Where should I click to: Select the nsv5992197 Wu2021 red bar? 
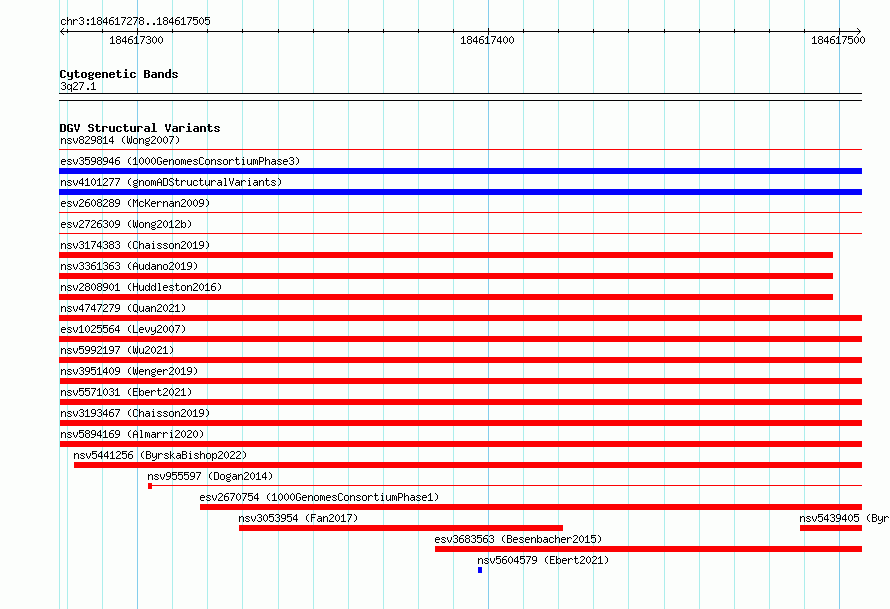pos(460,360)
